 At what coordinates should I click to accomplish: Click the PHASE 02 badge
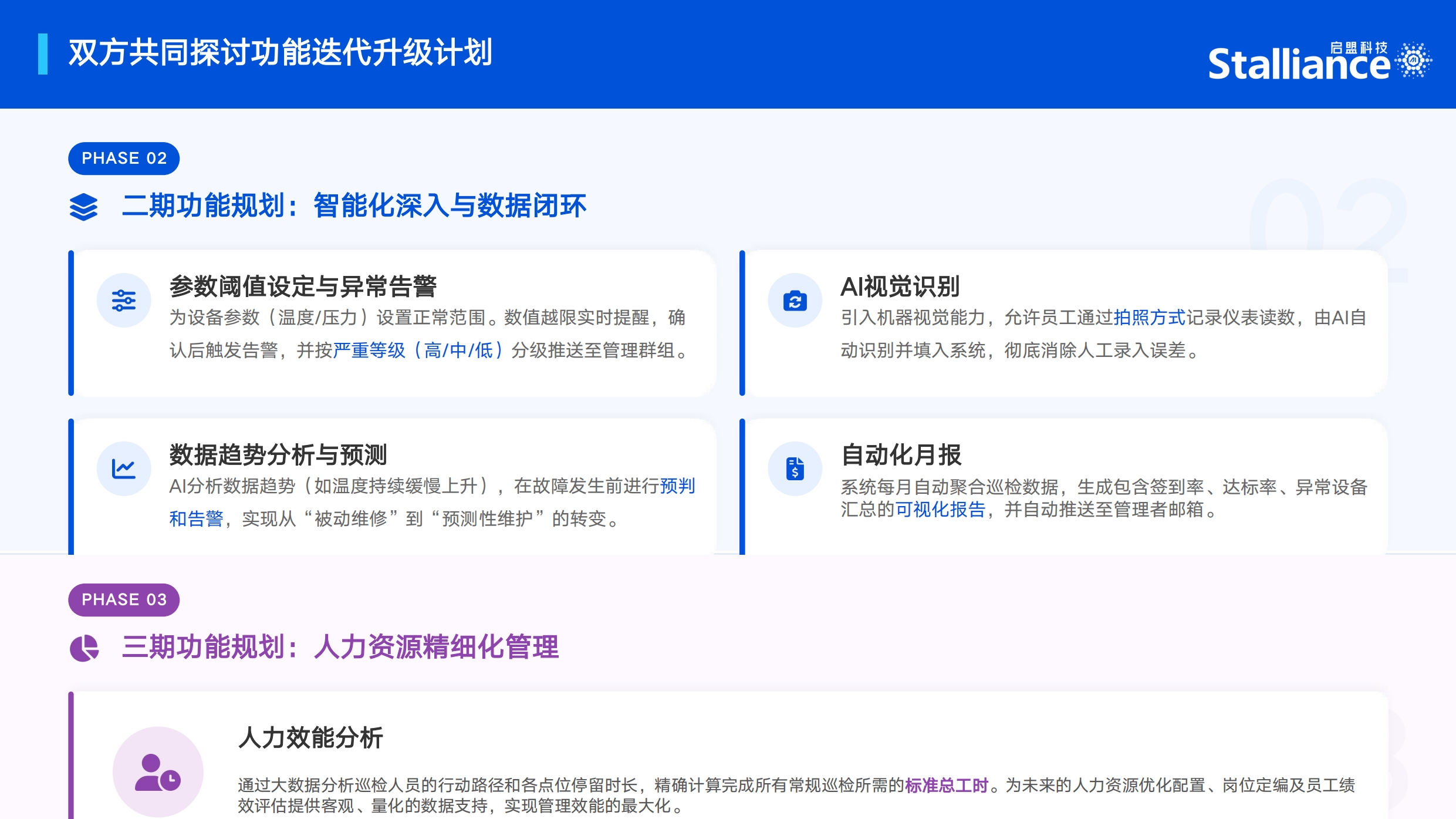pos(124,159)
